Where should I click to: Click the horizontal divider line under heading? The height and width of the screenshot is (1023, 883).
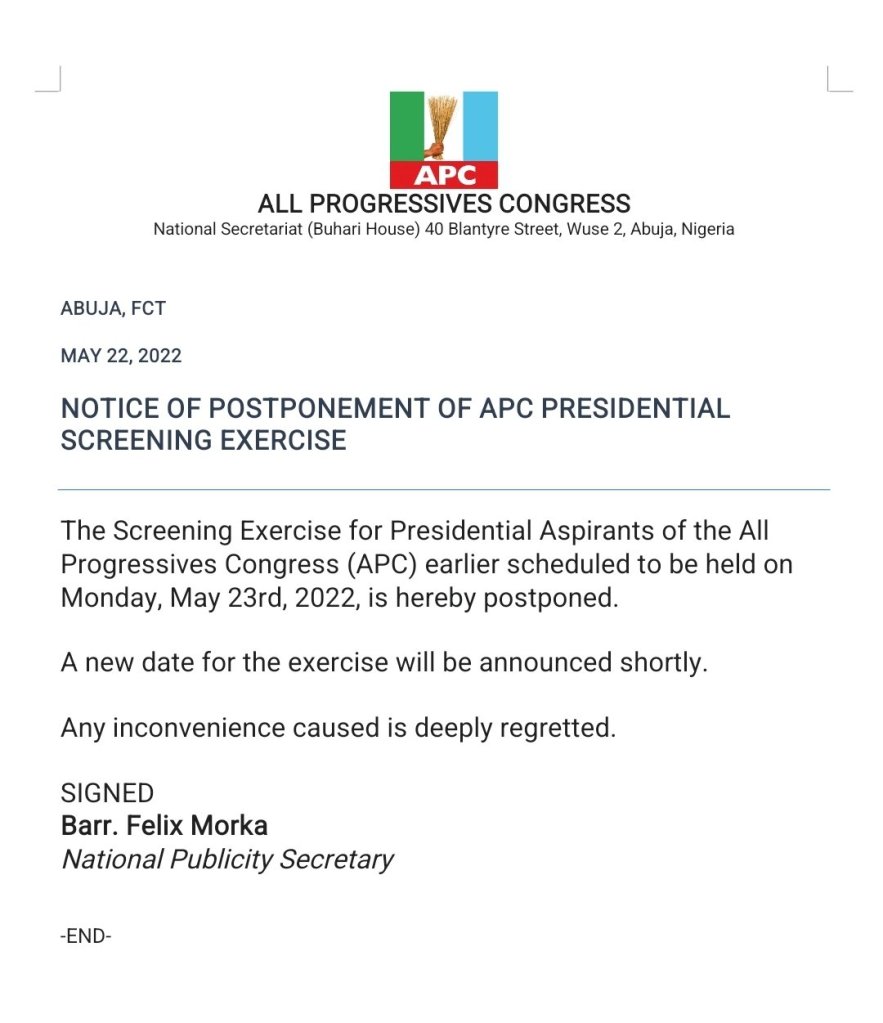(x=444, y=490)
